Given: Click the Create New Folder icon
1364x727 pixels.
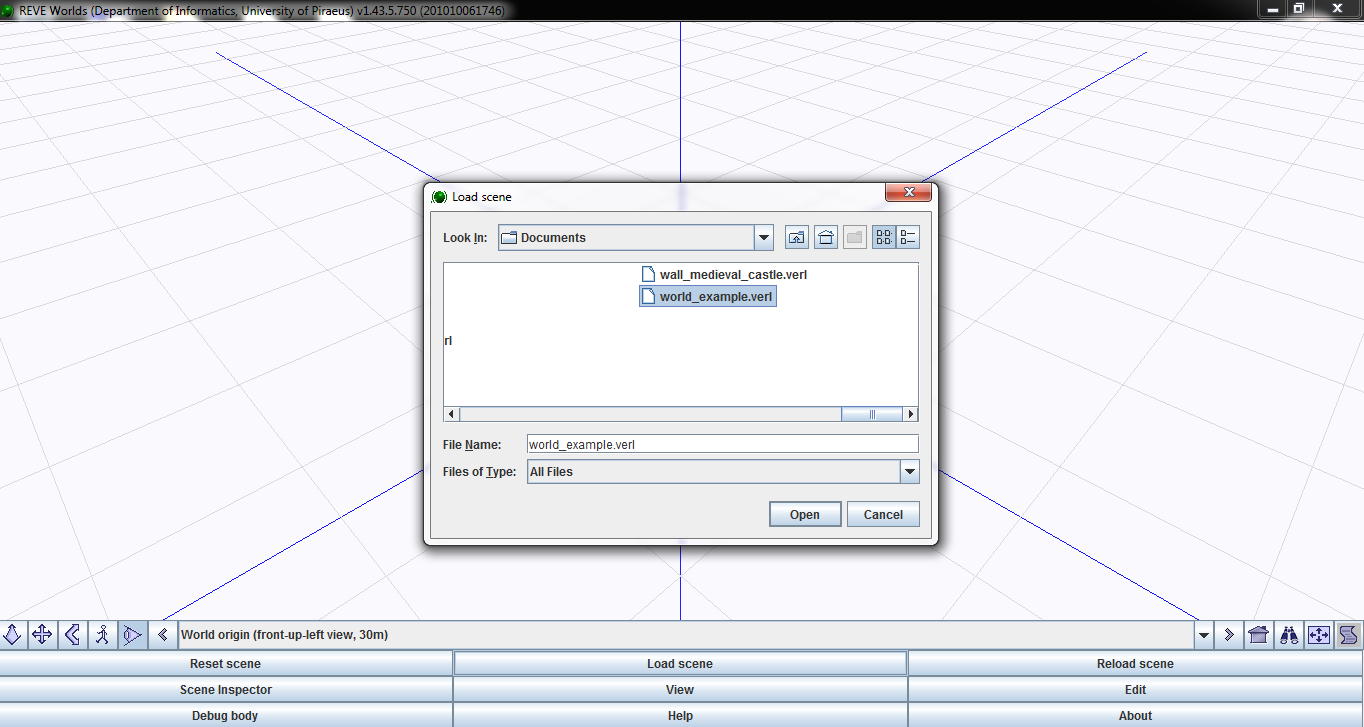Looking at the screenshot, I should coord(855,237).
